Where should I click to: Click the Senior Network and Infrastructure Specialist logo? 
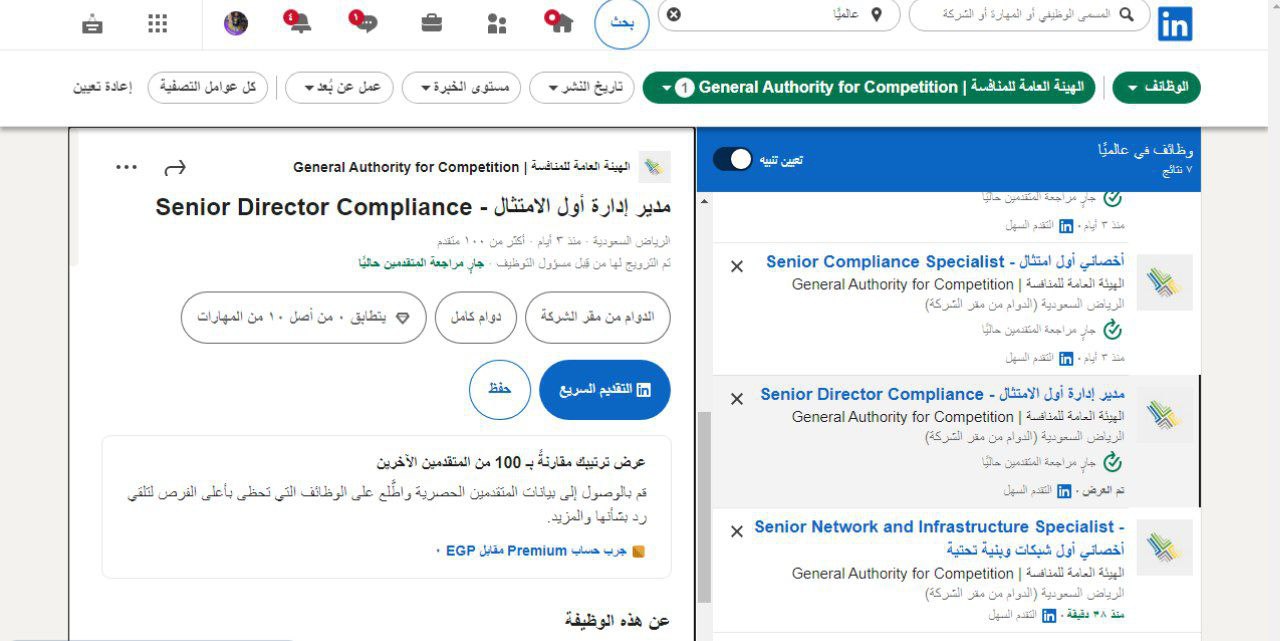[x=1164, y=547]
